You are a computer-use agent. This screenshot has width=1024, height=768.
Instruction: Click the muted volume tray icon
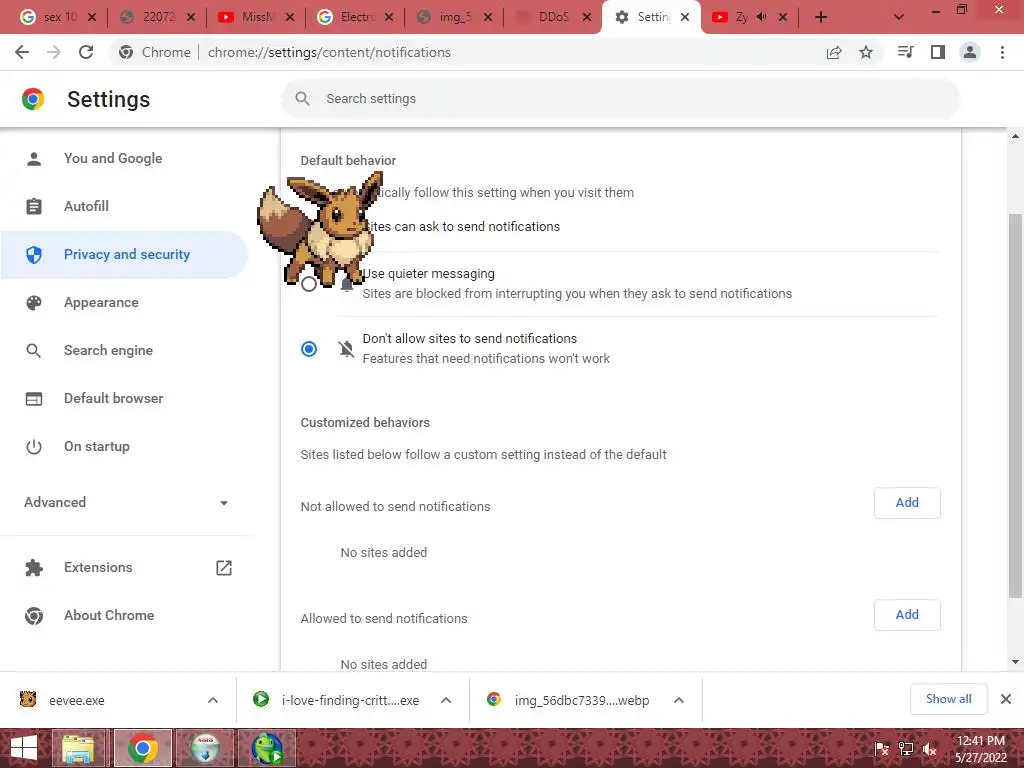click(929, 749)
